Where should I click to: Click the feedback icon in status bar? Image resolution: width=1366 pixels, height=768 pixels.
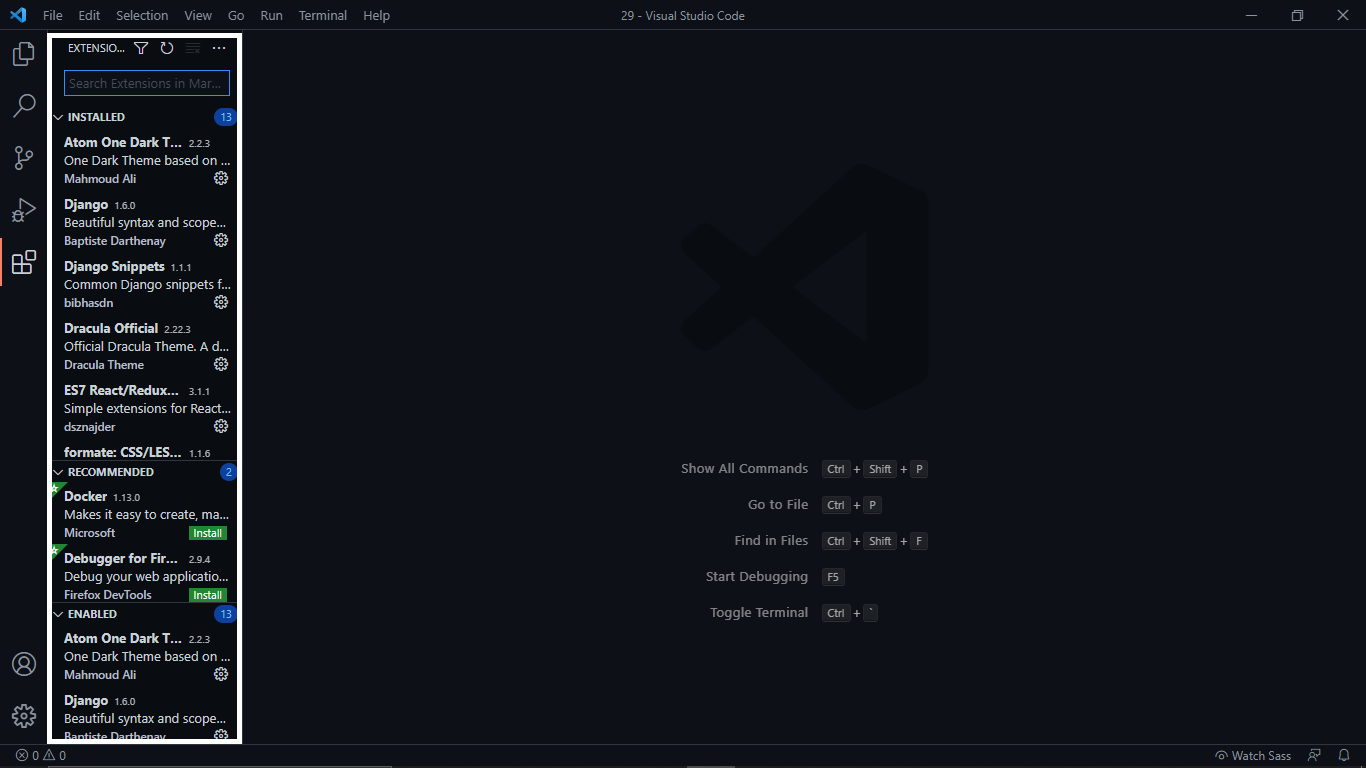(1315, 756)
